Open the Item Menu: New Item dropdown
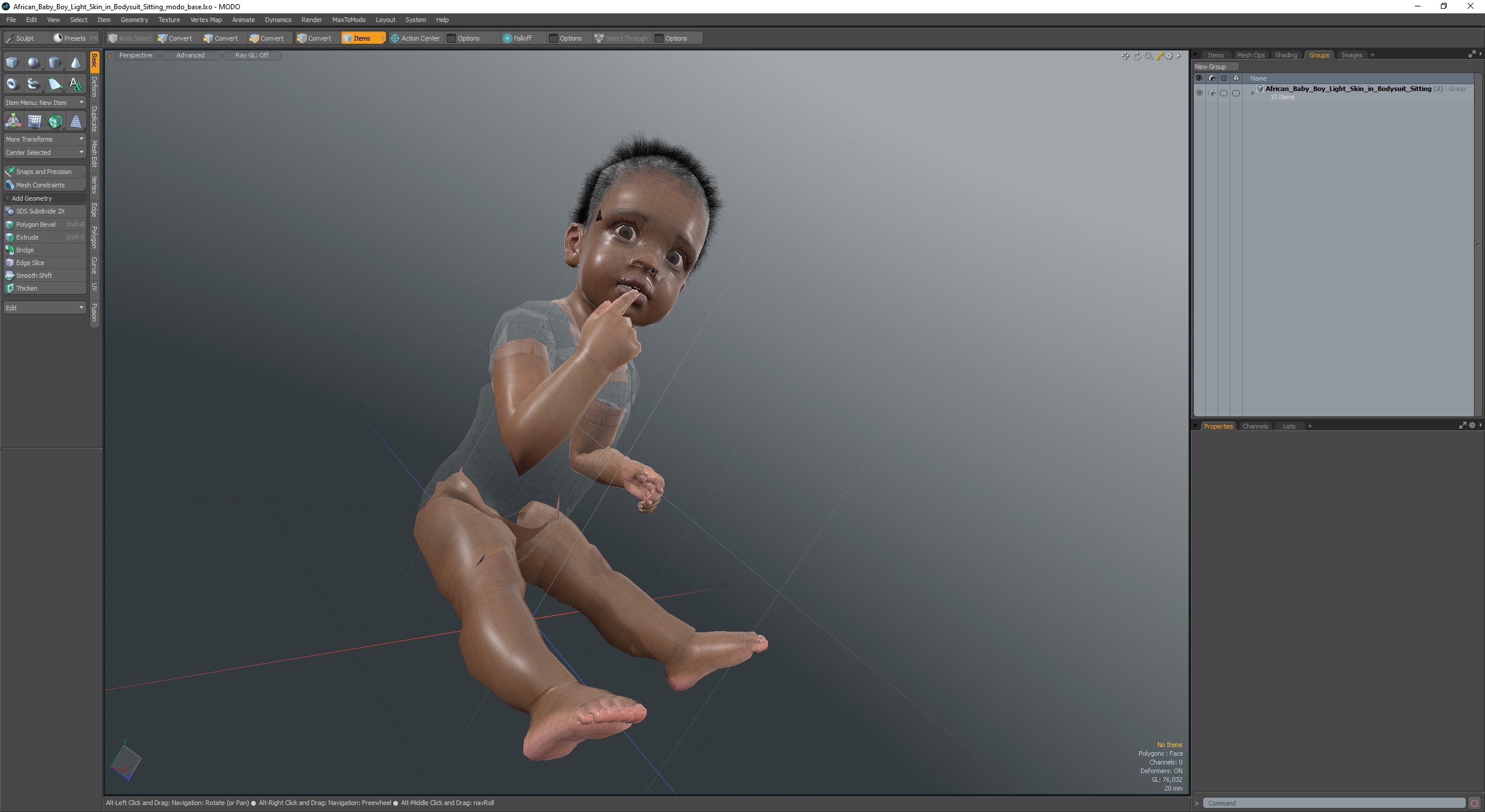Screen dimensions: 1485x812 point(45,103)
